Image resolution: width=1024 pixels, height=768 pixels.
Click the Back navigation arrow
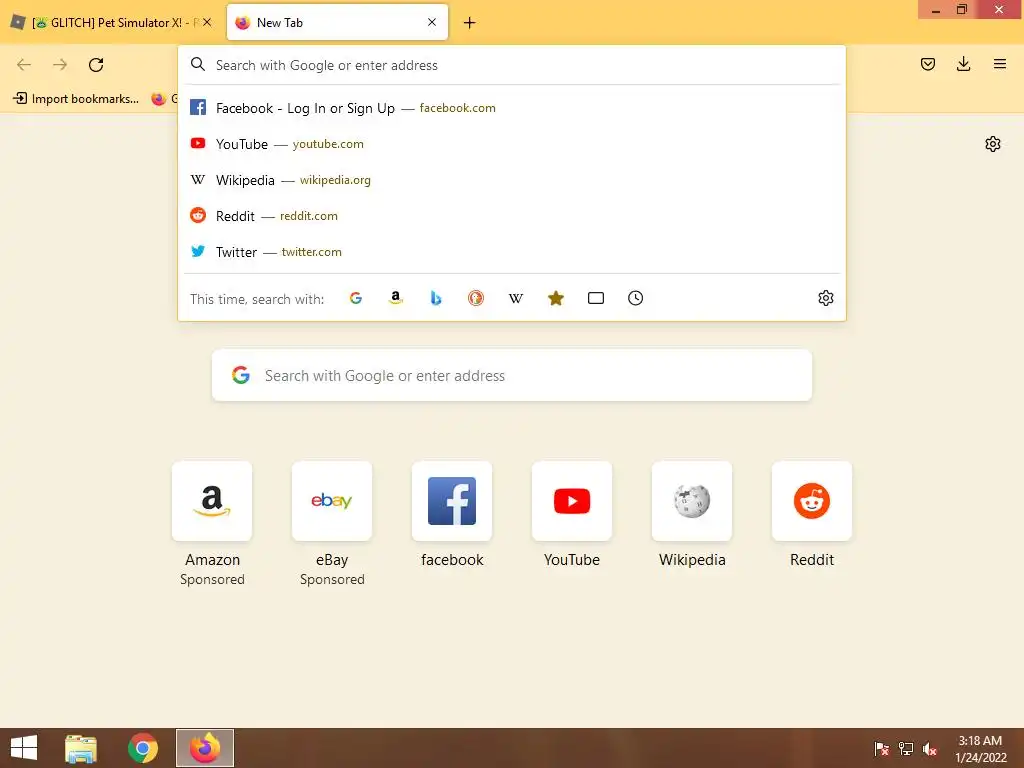coord(24,65)
